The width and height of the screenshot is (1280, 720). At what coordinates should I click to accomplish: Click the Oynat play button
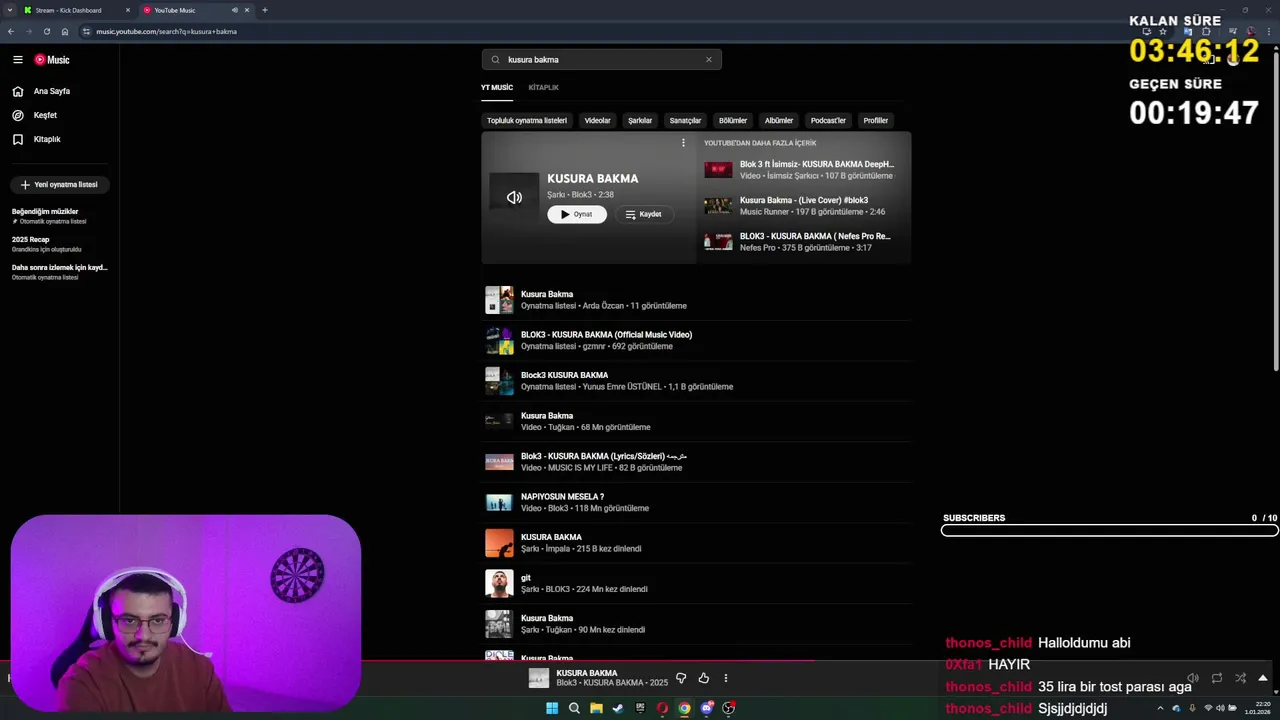[577, 214]
